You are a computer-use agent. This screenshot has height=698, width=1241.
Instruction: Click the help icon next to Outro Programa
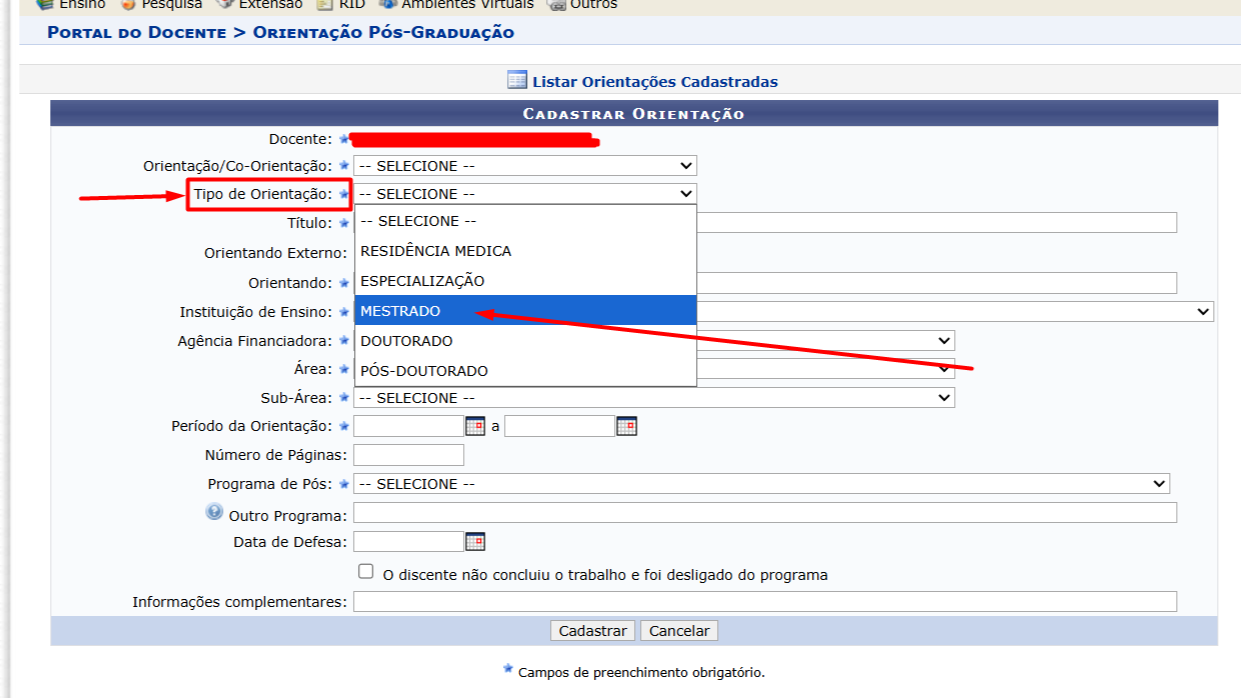214,512
